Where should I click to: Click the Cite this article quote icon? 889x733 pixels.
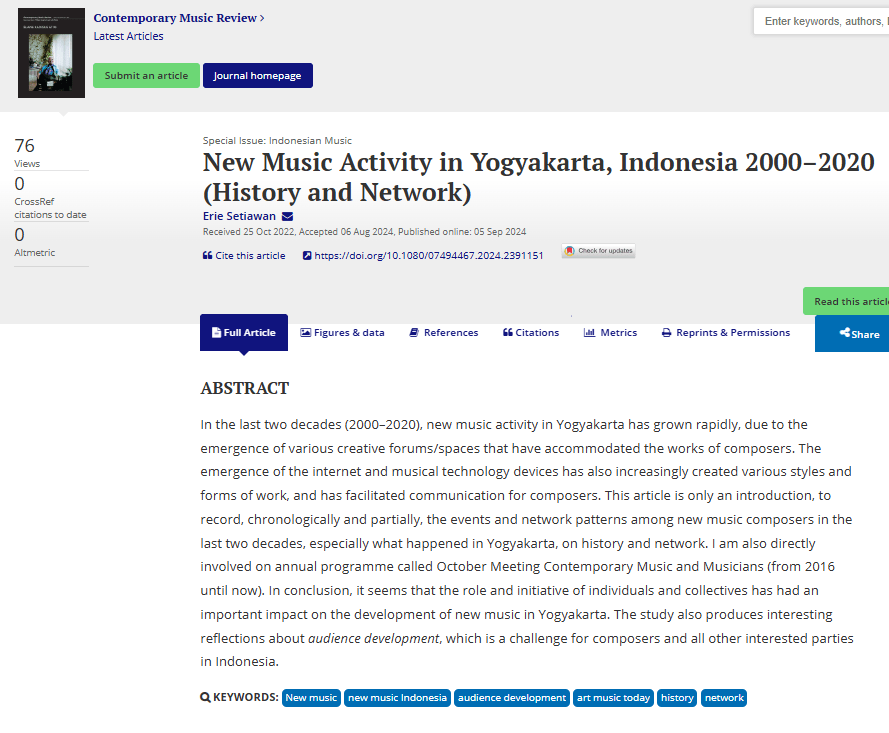coord(207,256)
